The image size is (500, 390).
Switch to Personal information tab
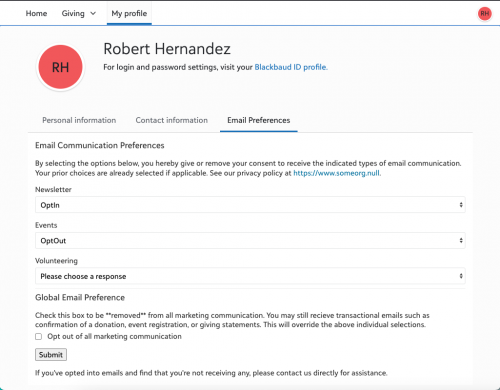(x=79, y=120)
